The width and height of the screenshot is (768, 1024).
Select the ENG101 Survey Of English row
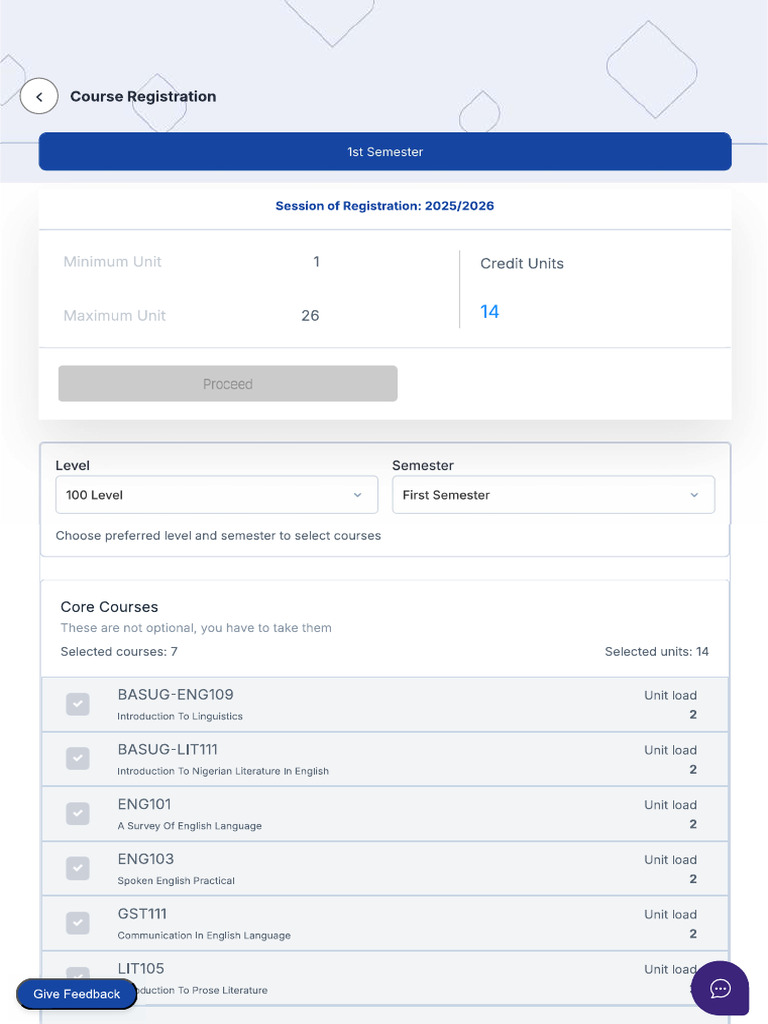tap(385, 814)
